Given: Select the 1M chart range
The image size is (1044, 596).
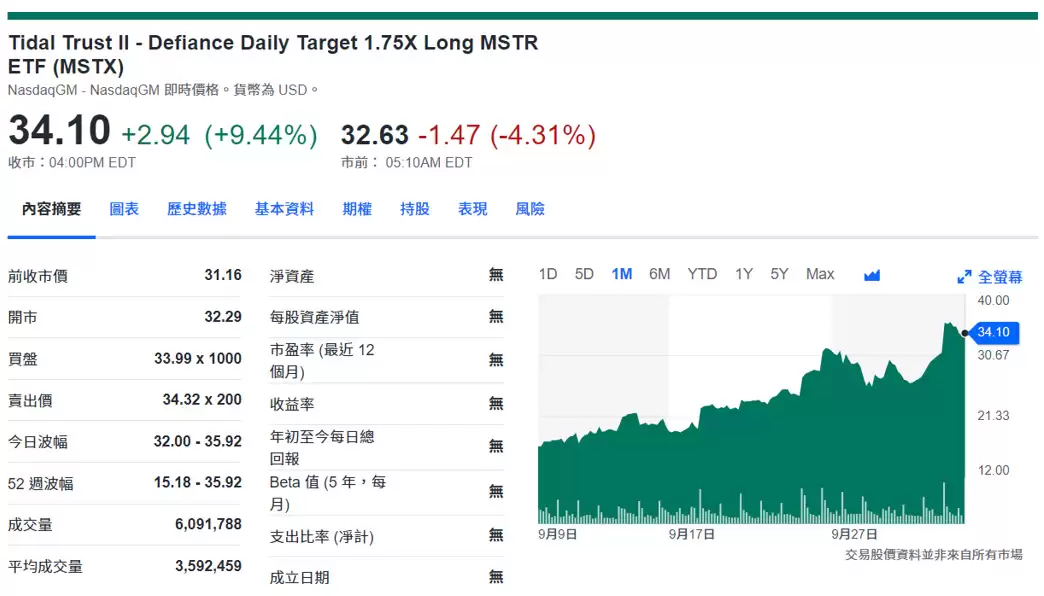Looking at the screenshot, I should click(622, 274).
